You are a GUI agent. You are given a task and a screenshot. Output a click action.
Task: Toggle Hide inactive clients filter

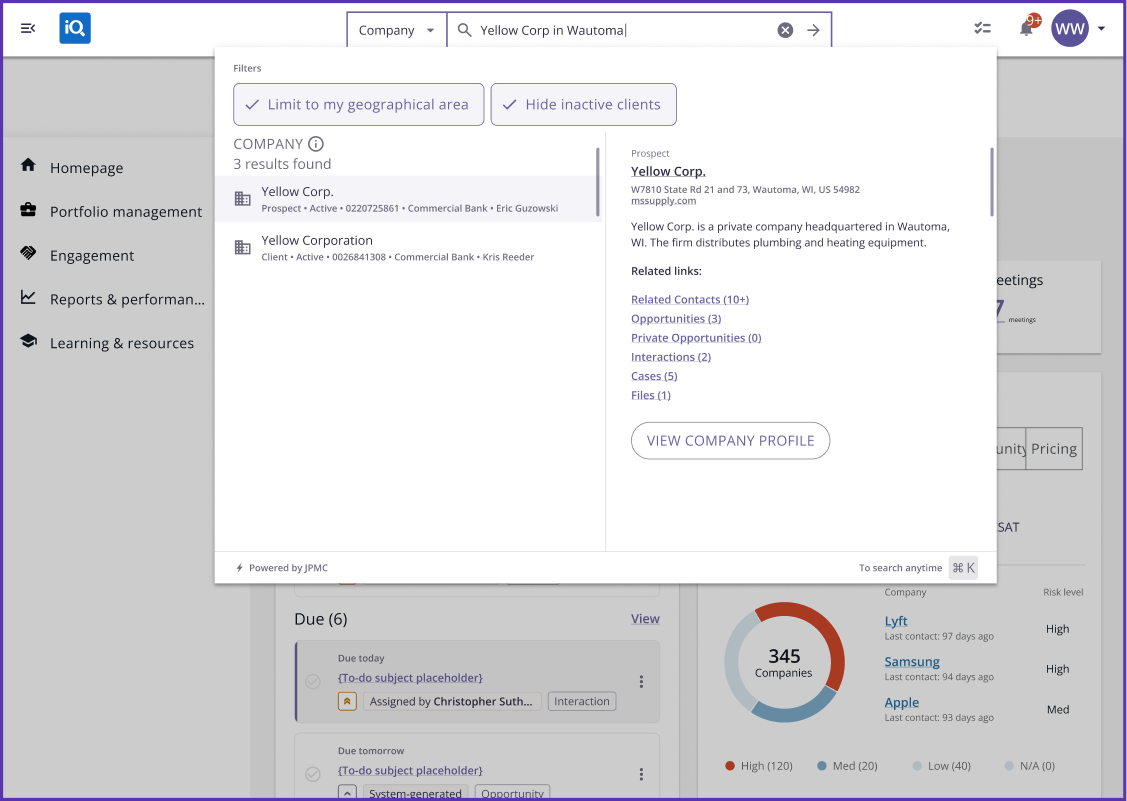(583, 104)
